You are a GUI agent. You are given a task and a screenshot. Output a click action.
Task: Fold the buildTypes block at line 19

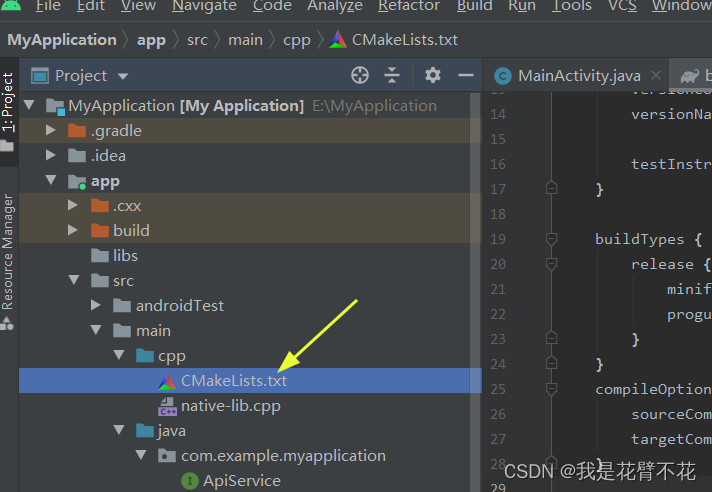[551, 239]
